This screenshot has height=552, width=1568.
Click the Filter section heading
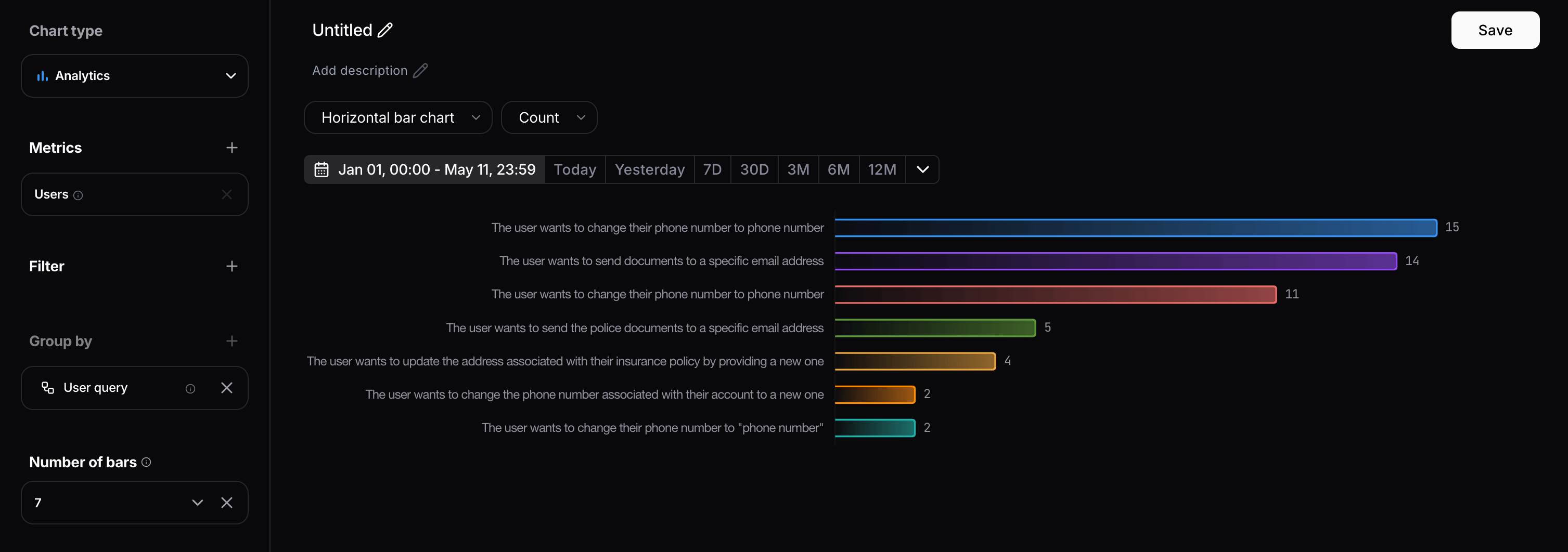pyautogui.click(x=47, y=266)
